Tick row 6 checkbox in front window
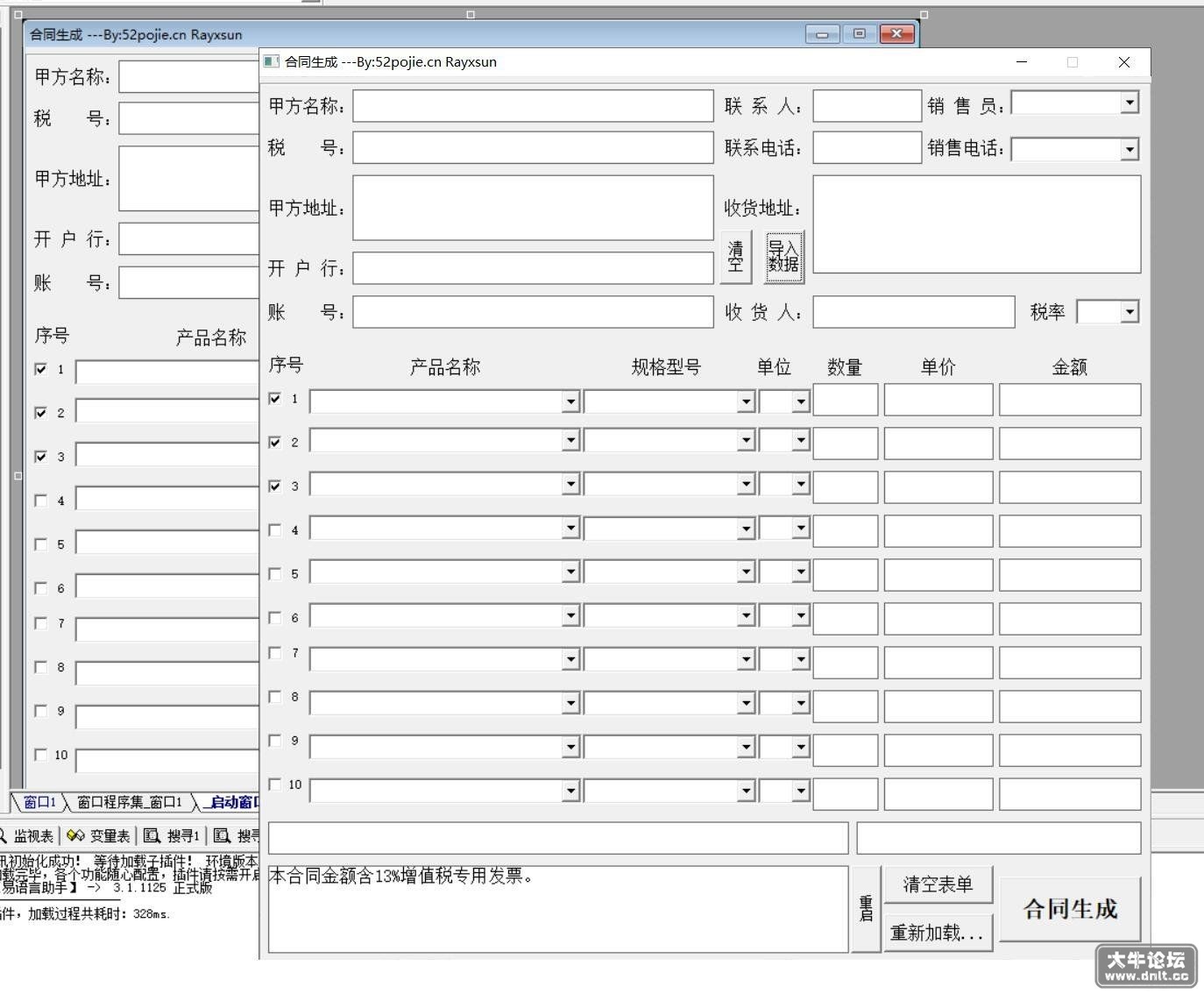This screenshot has height=994, width=1204. click(275, 618)
